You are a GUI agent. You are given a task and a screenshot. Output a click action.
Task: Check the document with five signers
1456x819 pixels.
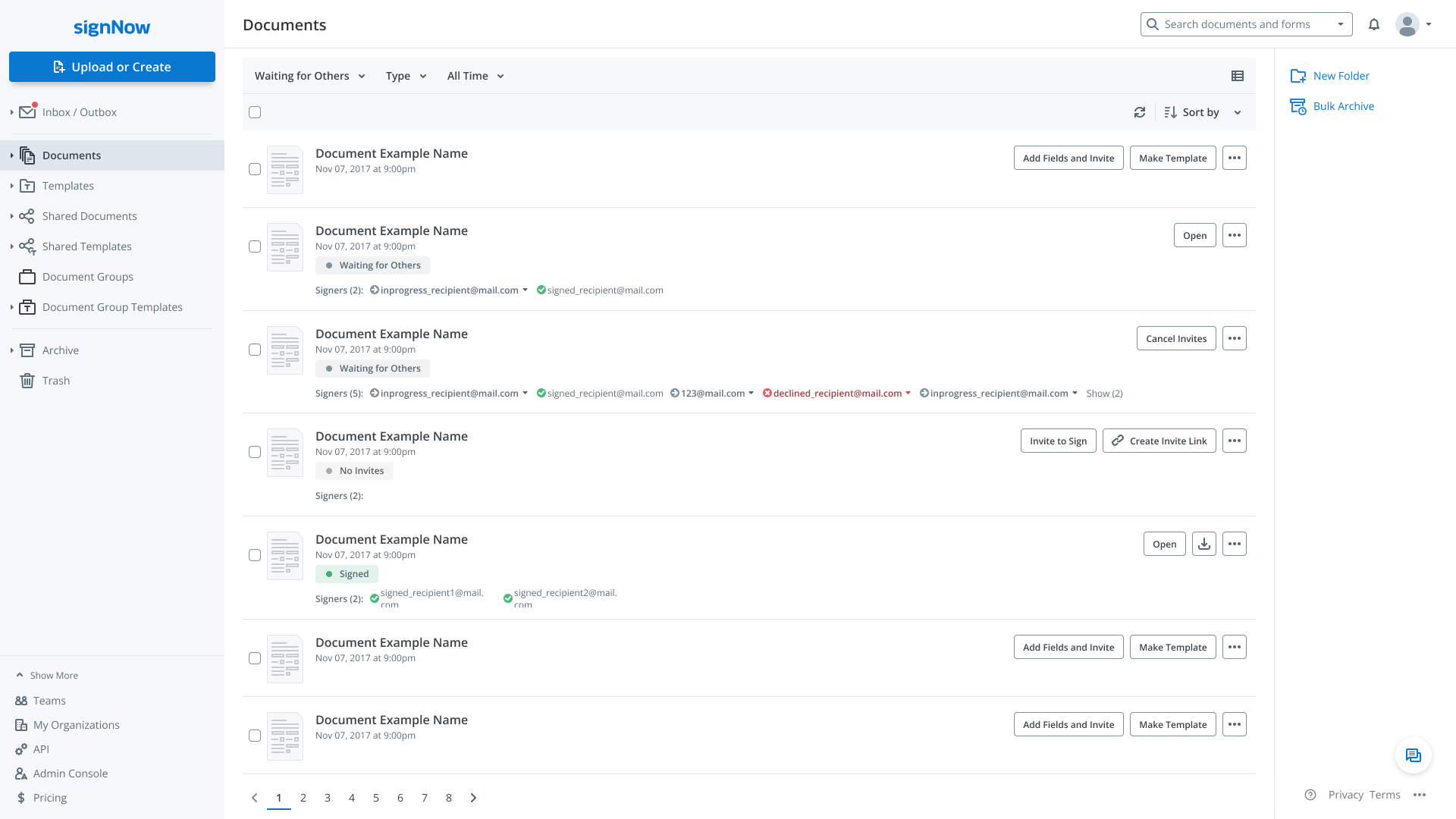coord(255,350)
